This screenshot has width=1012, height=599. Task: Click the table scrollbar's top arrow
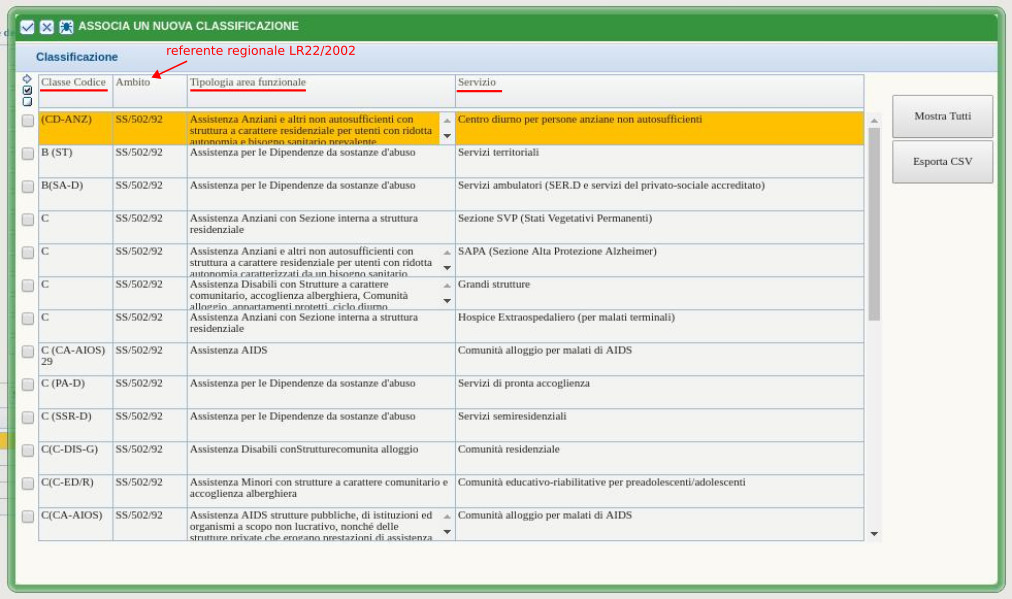[x=875, y=121]
